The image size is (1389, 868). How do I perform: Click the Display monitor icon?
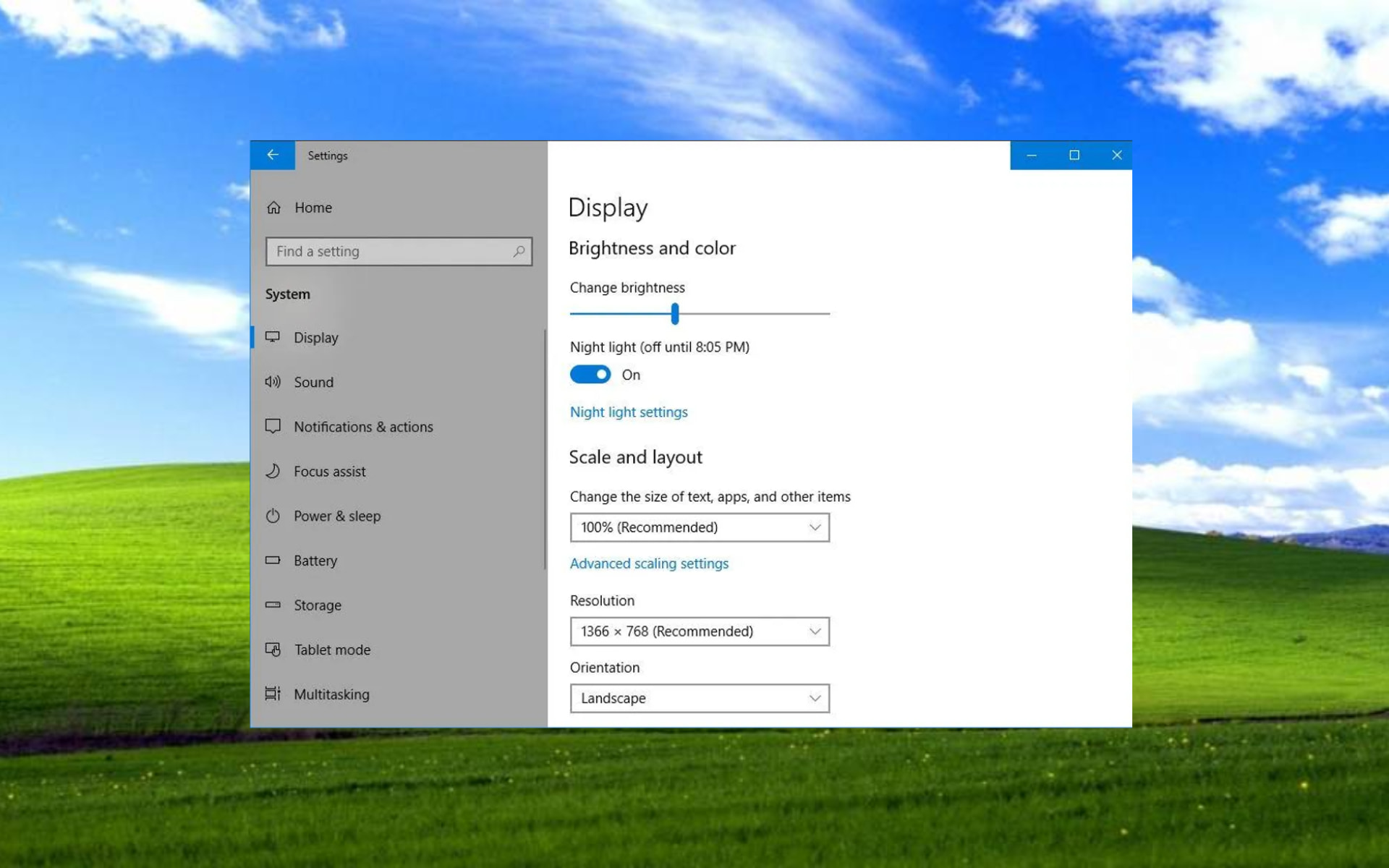coord(273,337)
